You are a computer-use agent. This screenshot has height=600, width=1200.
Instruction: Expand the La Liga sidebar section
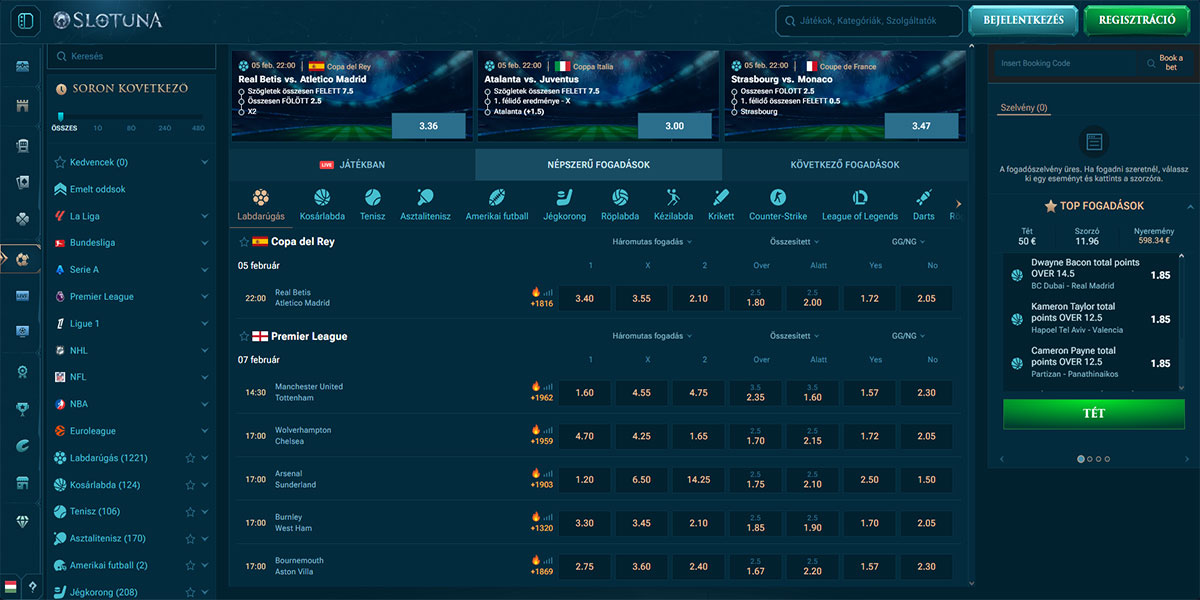click(204, 216)
